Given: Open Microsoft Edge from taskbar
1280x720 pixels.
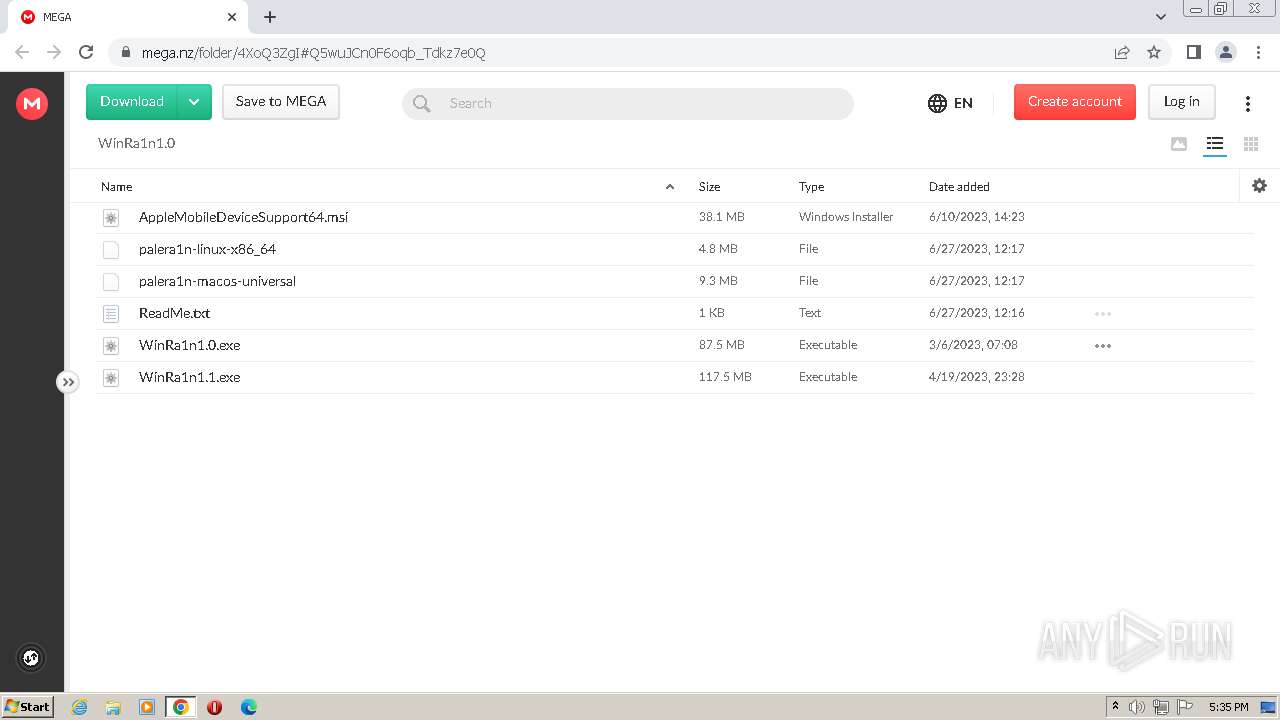Looking at the screenshot, I should click(x=249, y=707).
